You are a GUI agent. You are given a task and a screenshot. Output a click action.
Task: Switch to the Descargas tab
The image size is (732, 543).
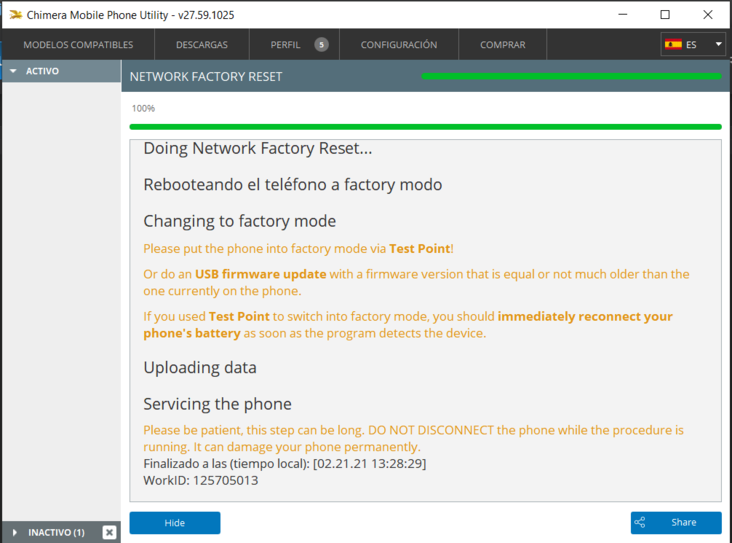pos(202,45)
